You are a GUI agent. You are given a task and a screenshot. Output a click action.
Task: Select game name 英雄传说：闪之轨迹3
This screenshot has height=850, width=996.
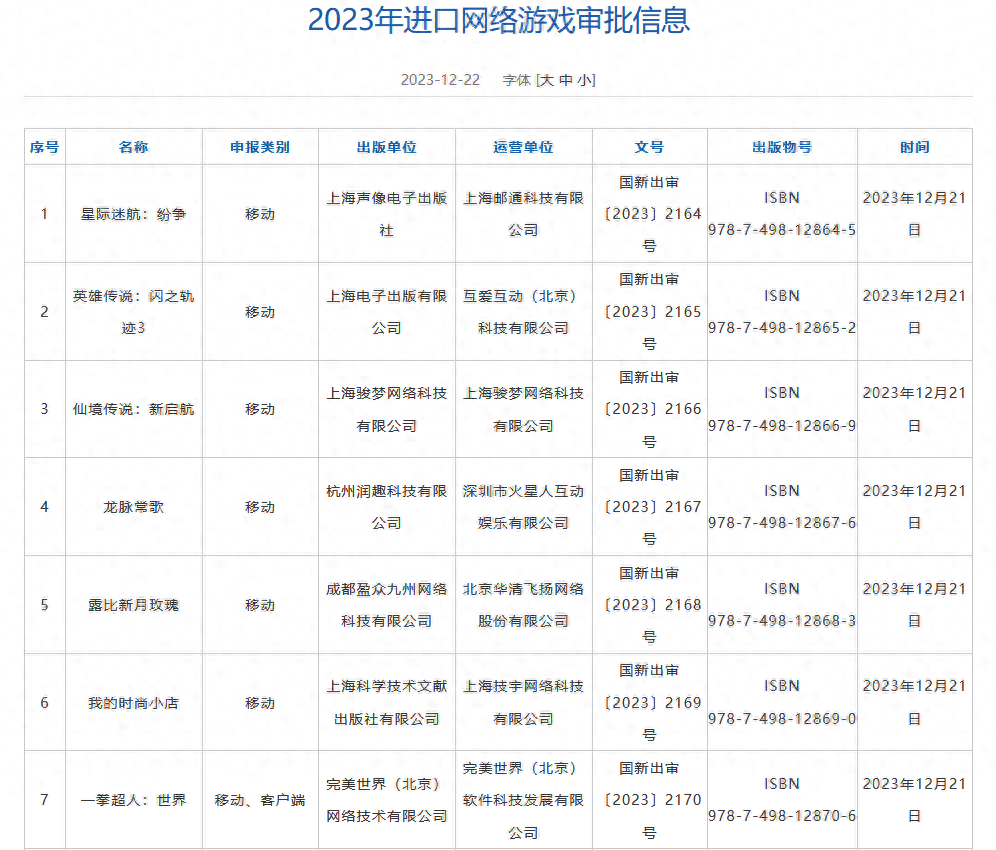coord(133,312)
